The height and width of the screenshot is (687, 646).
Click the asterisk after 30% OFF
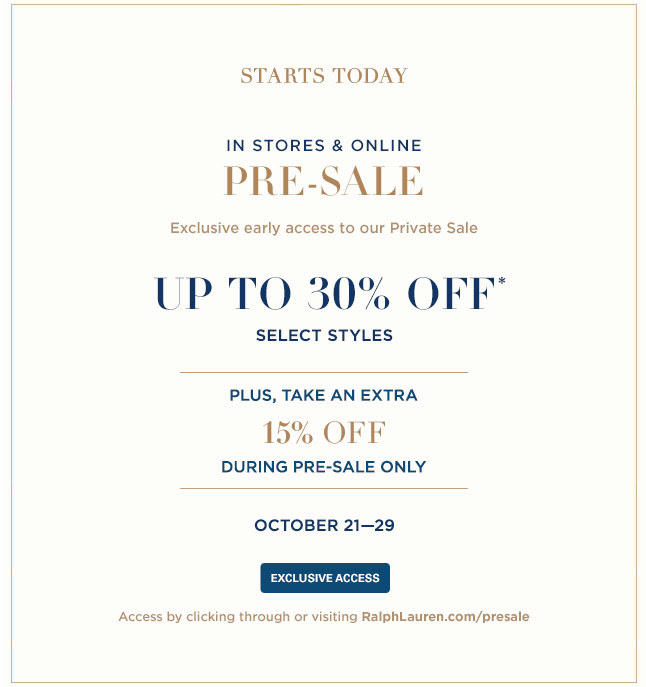(x=502, y=280)
